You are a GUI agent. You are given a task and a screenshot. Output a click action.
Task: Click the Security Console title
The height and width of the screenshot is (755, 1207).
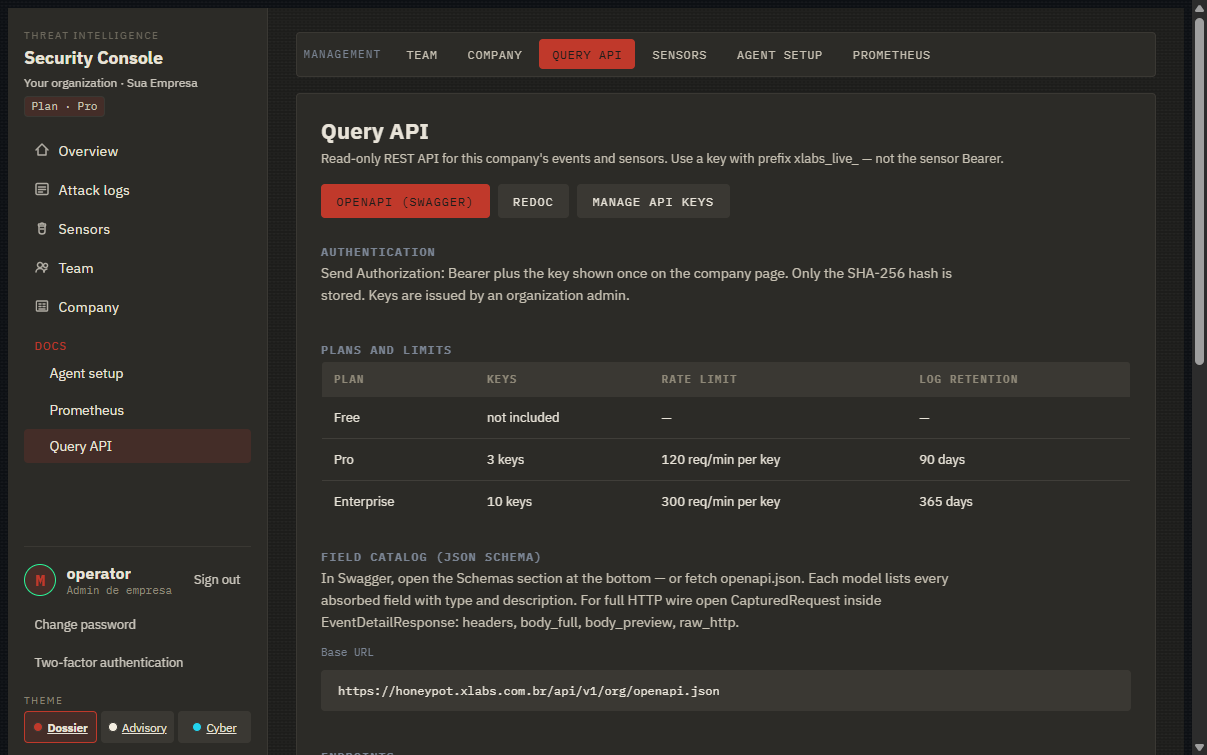tap(93, 58)
